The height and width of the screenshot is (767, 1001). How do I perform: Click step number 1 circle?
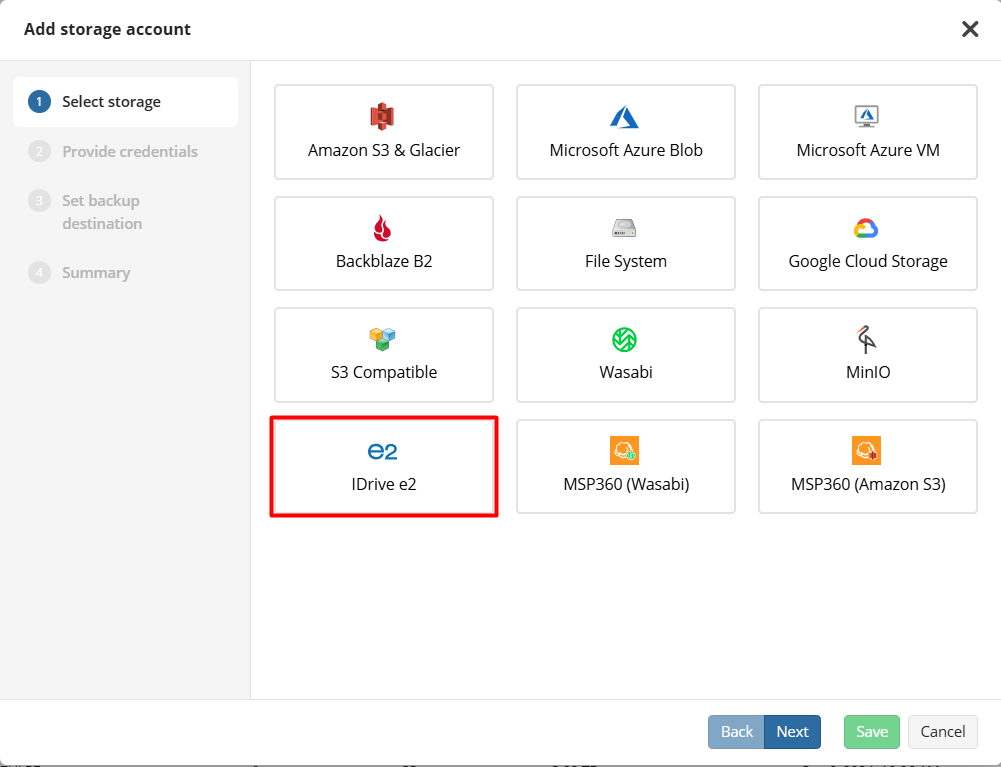[x=39, y=102]
